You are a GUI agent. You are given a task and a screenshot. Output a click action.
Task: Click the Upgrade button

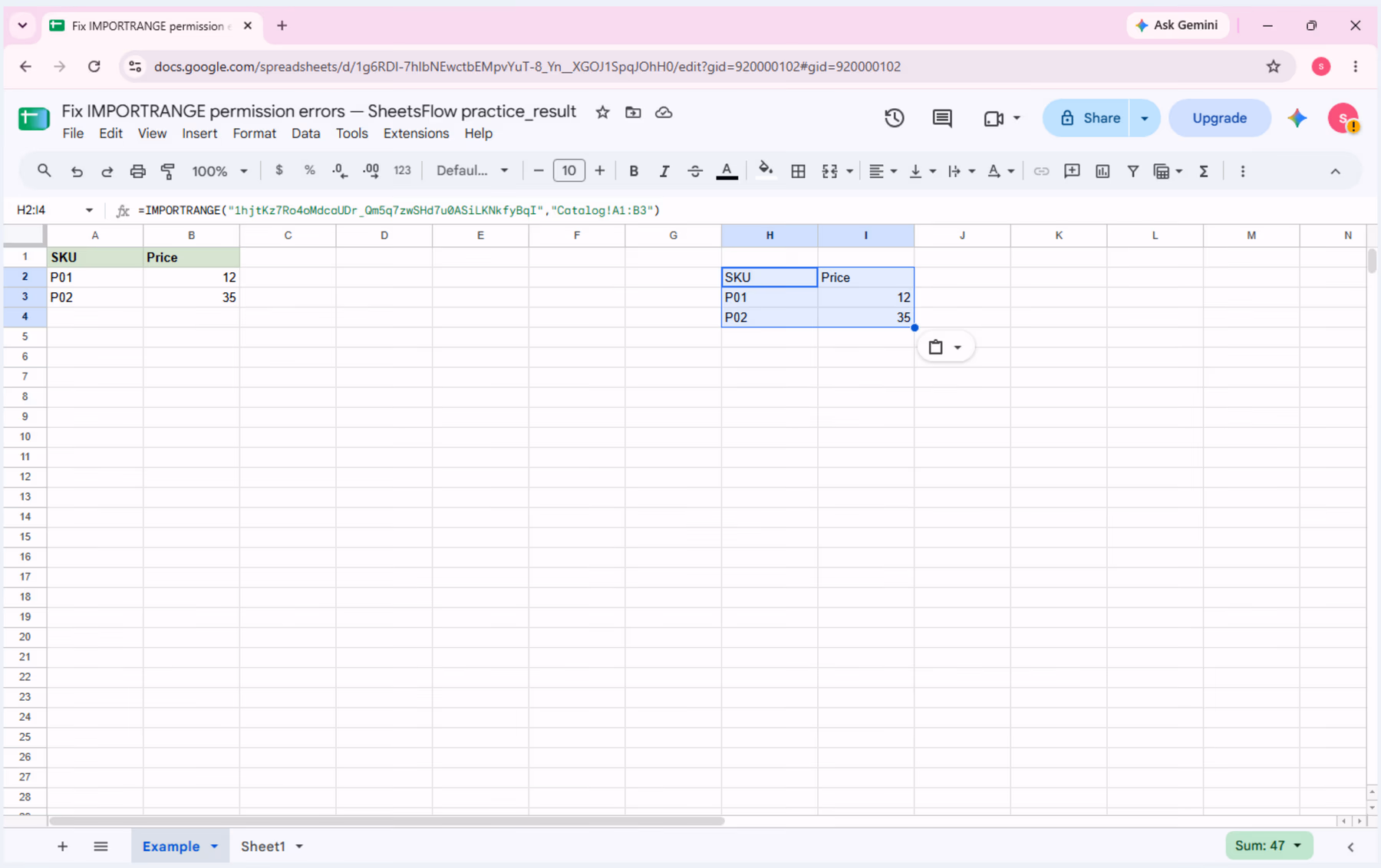[x=1219, y=118]
